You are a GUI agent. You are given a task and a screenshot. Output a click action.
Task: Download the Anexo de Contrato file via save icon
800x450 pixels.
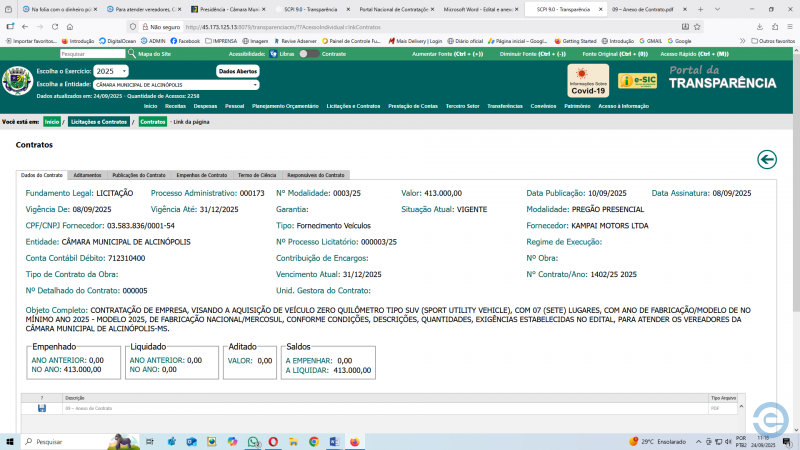(x=41, y=409)
